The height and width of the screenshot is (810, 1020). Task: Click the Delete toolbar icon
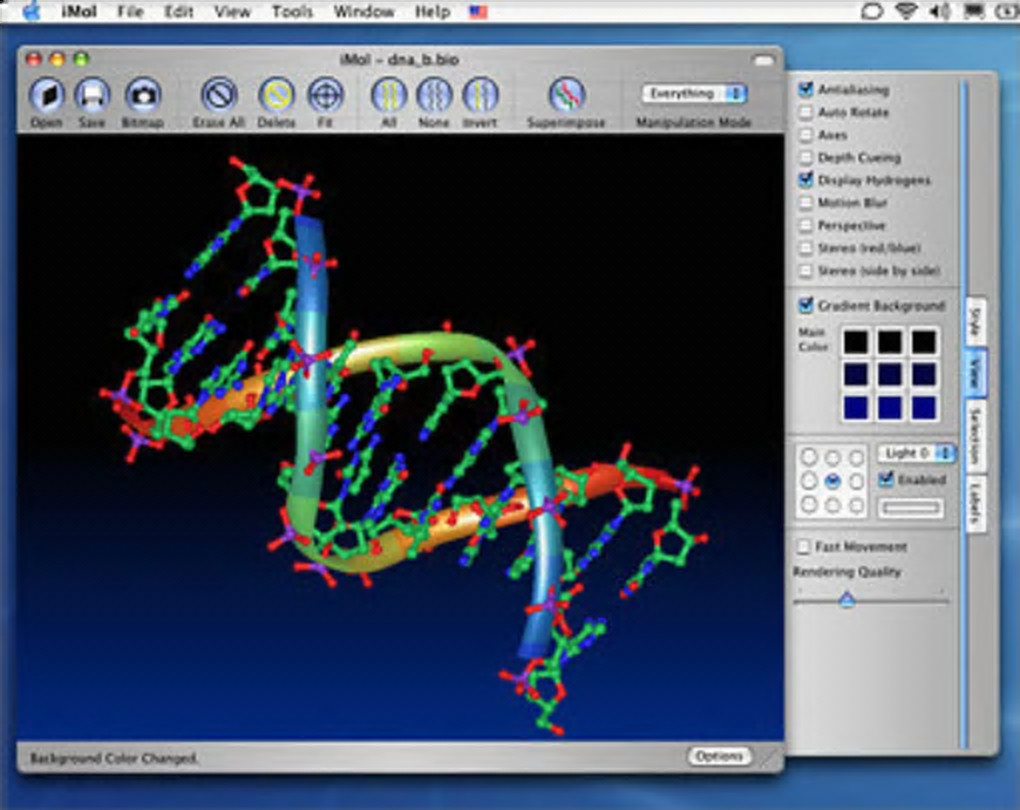(276, 96)
